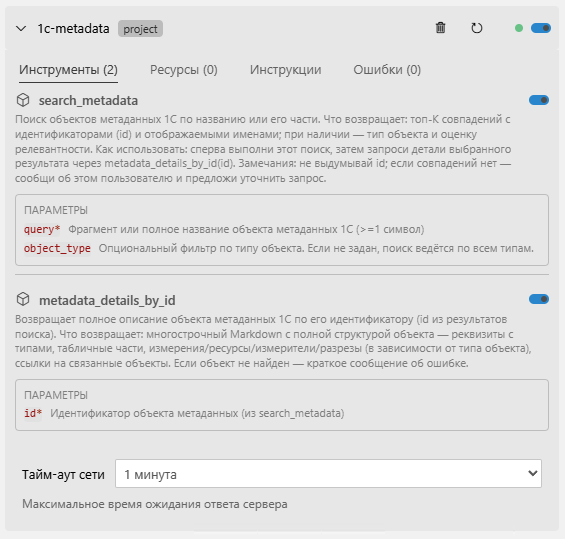Switch to the Ресурсы (0) tab
565x539 pixels.
[x=184, y=70]
